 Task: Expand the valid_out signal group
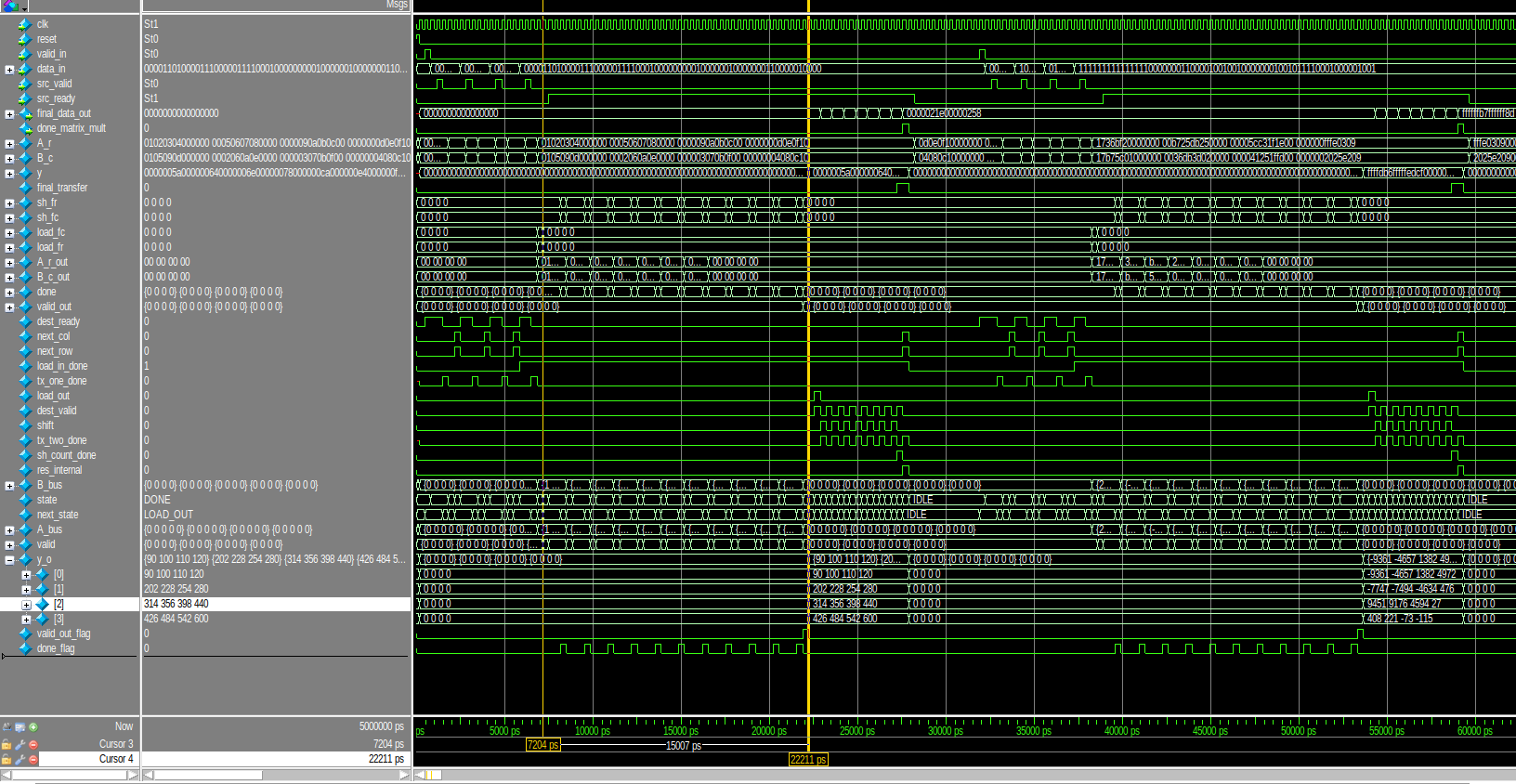pos(9,307)
